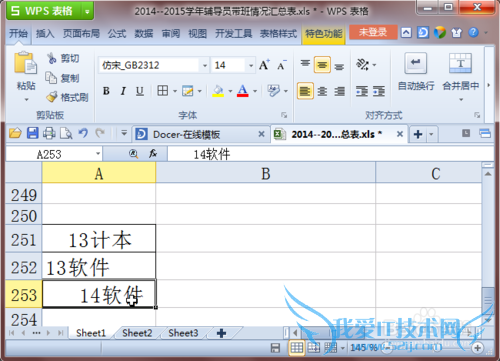Click the cell fill bucket icon
The height and width of the screenshot is (361, 500).
click(x=218, y=91)
